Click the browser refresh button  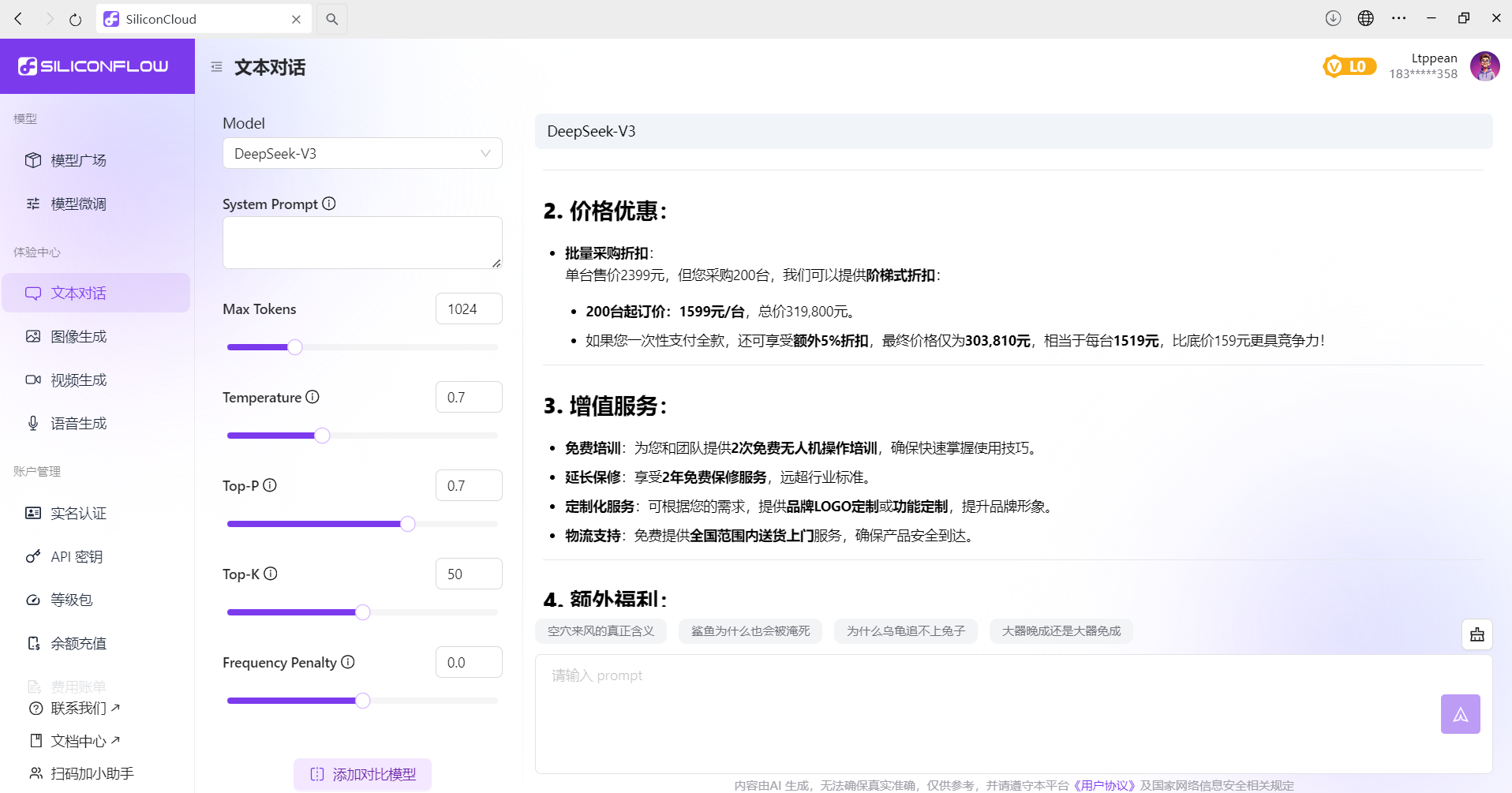(75, 19)
